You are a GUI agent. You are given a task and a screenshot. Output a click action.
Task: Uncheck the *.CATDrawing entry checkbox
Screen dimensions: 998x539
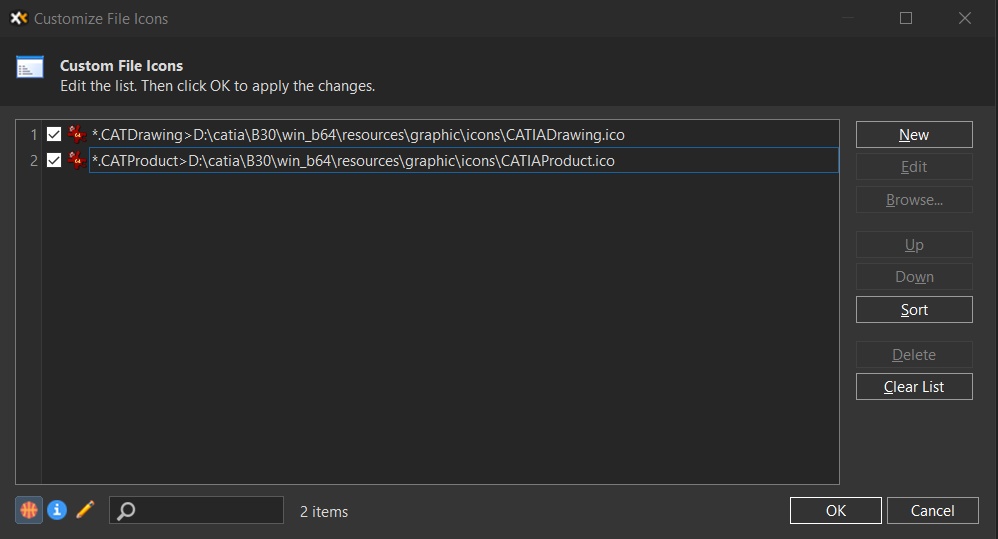[x=54, y=134]
